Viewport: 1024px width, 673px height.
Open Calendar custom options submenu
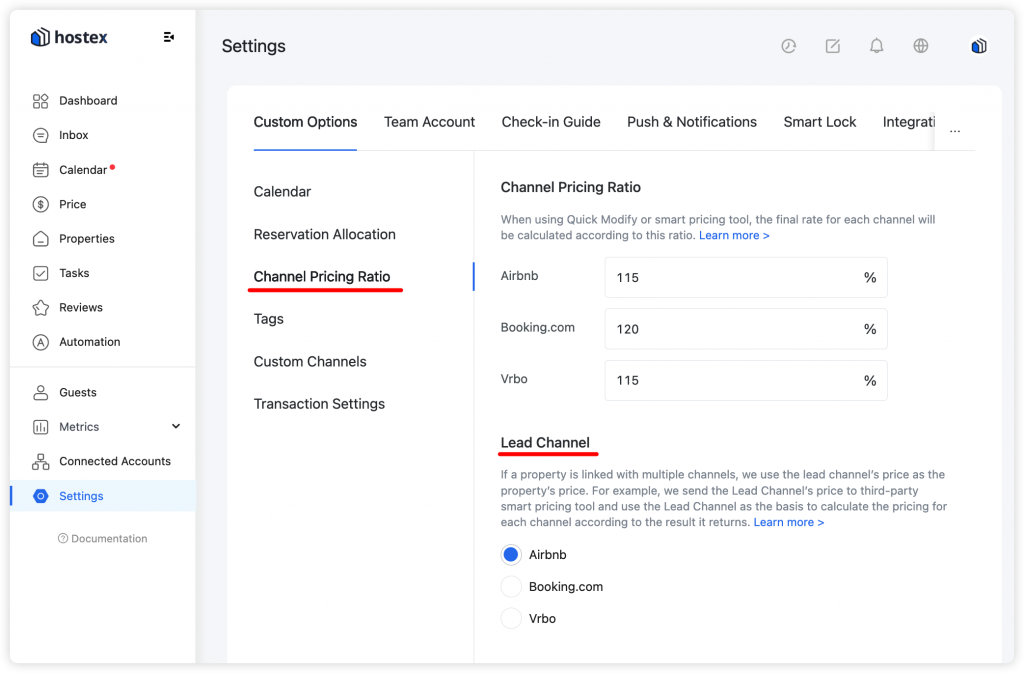pyautogui.click(x=282, y=192)
